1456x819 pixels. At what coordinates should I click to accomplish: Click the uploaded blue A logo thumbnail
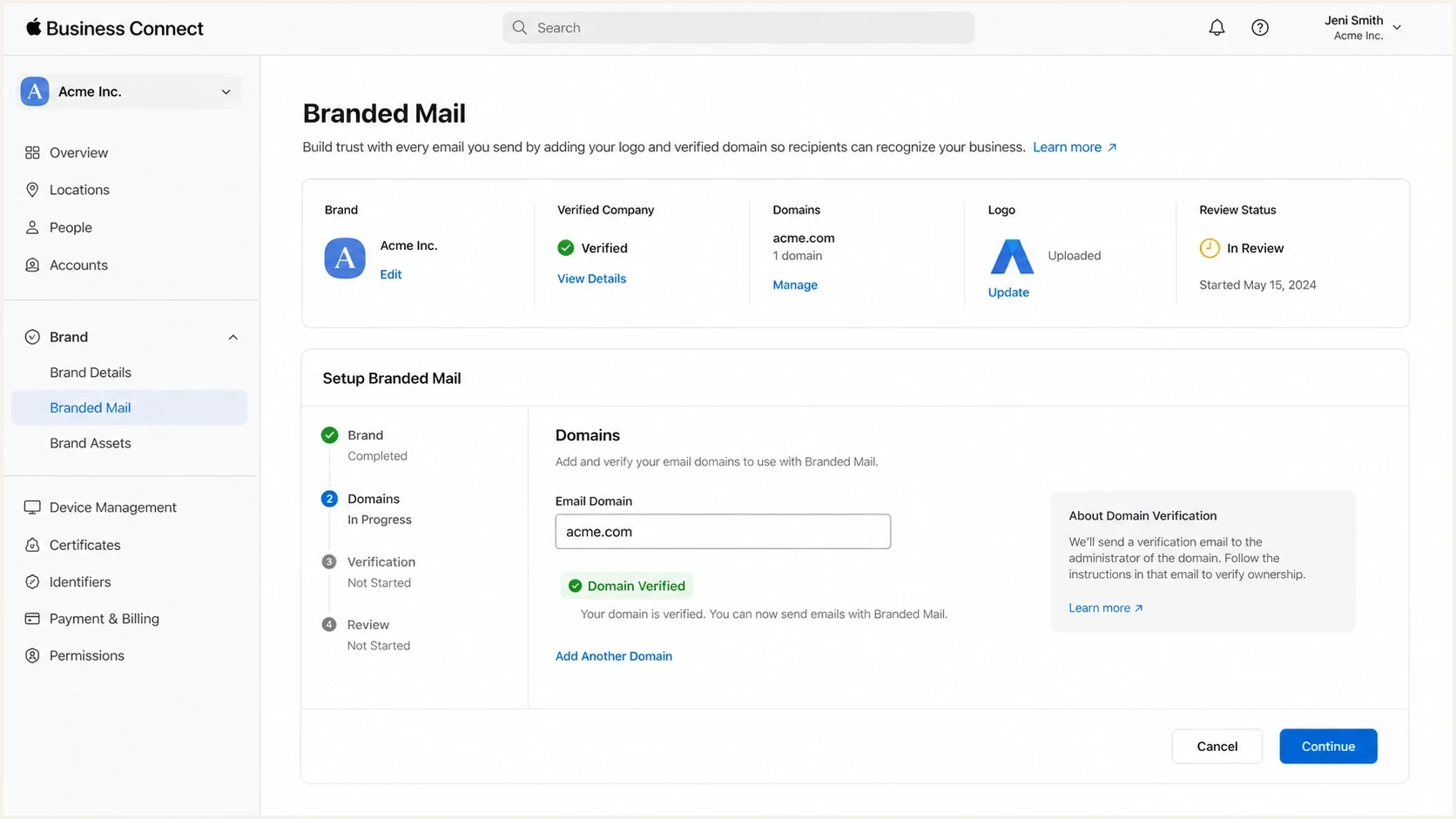(x=1012, y=256)
